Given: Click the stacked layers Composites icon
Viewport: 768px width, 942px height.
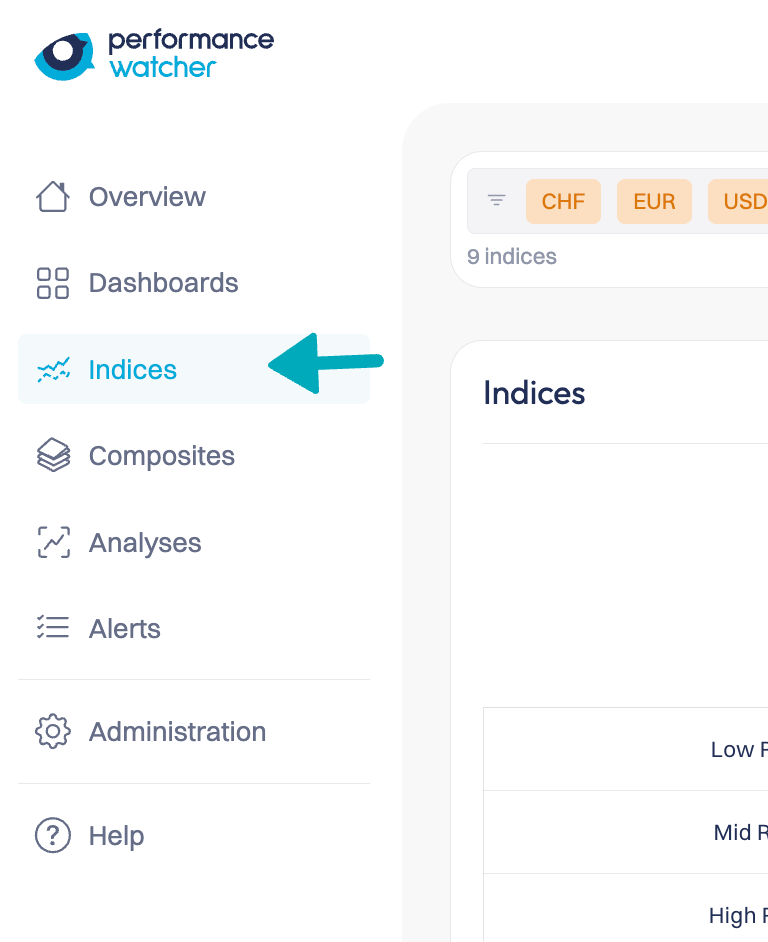Looking at the screenshot, I should [x=53, y=456].
